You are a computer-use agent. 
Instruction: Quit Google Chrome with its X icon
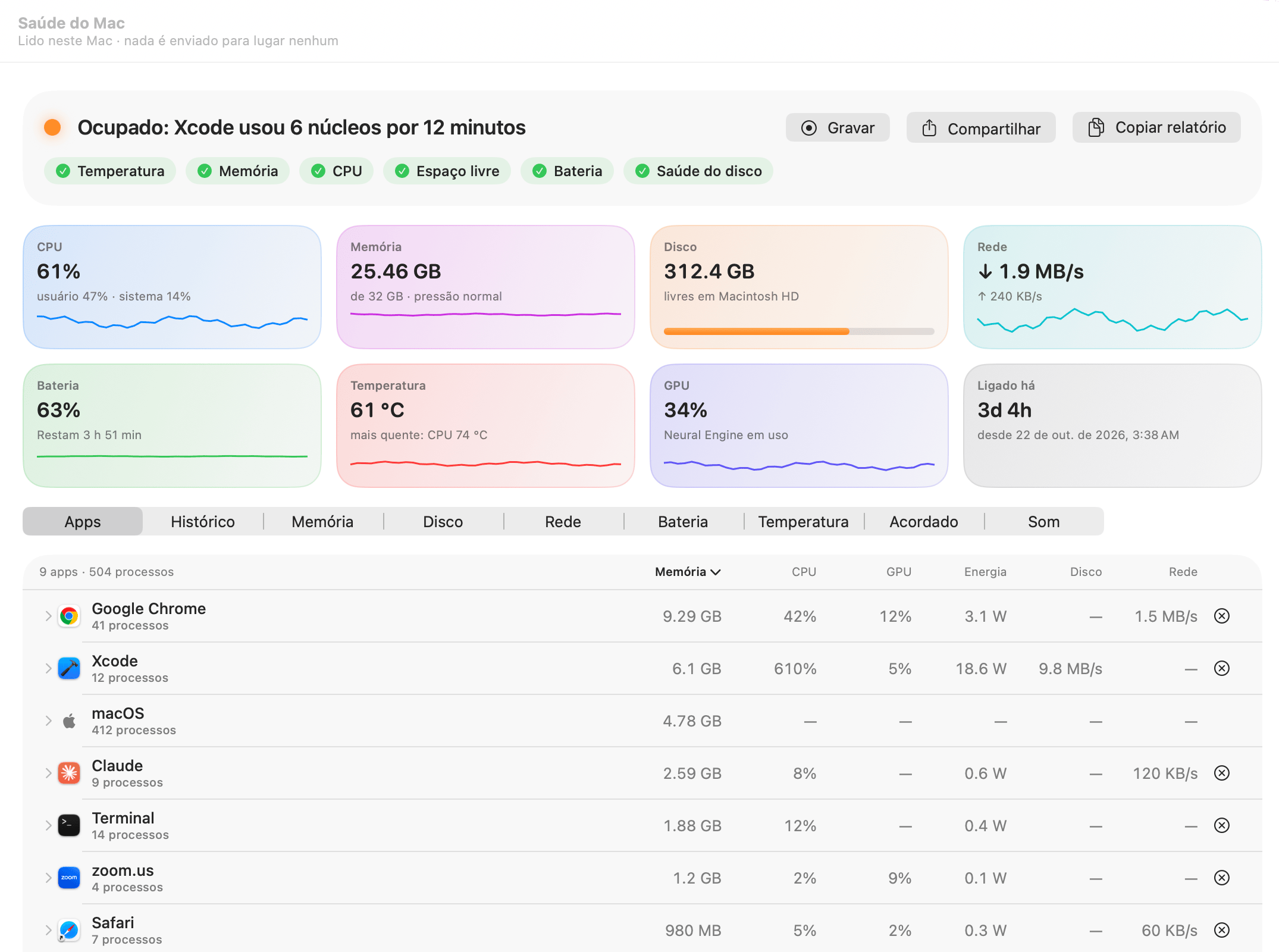(1222, 616)
